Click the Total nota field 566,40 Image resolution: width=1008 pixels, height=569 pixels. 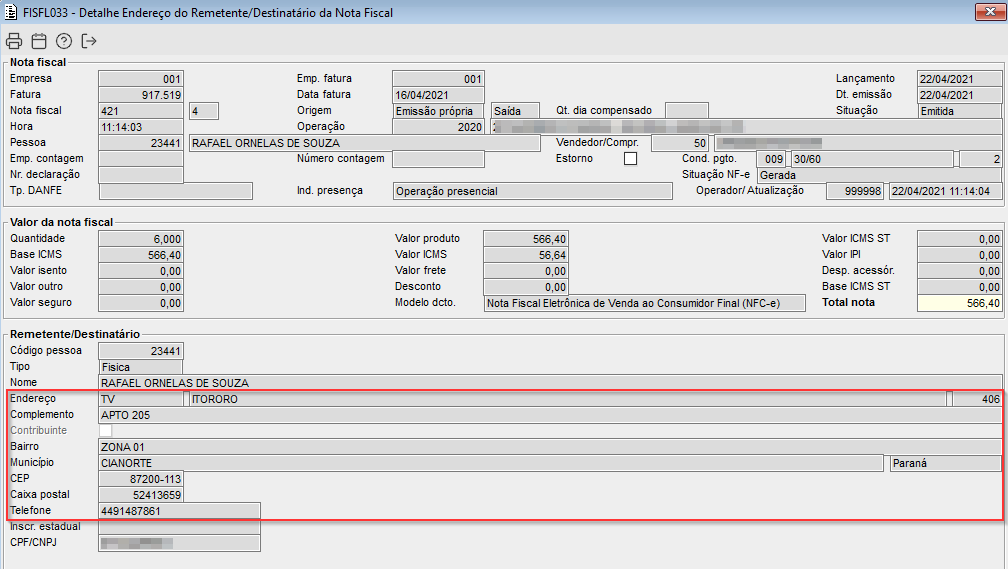tap(959, 303)
